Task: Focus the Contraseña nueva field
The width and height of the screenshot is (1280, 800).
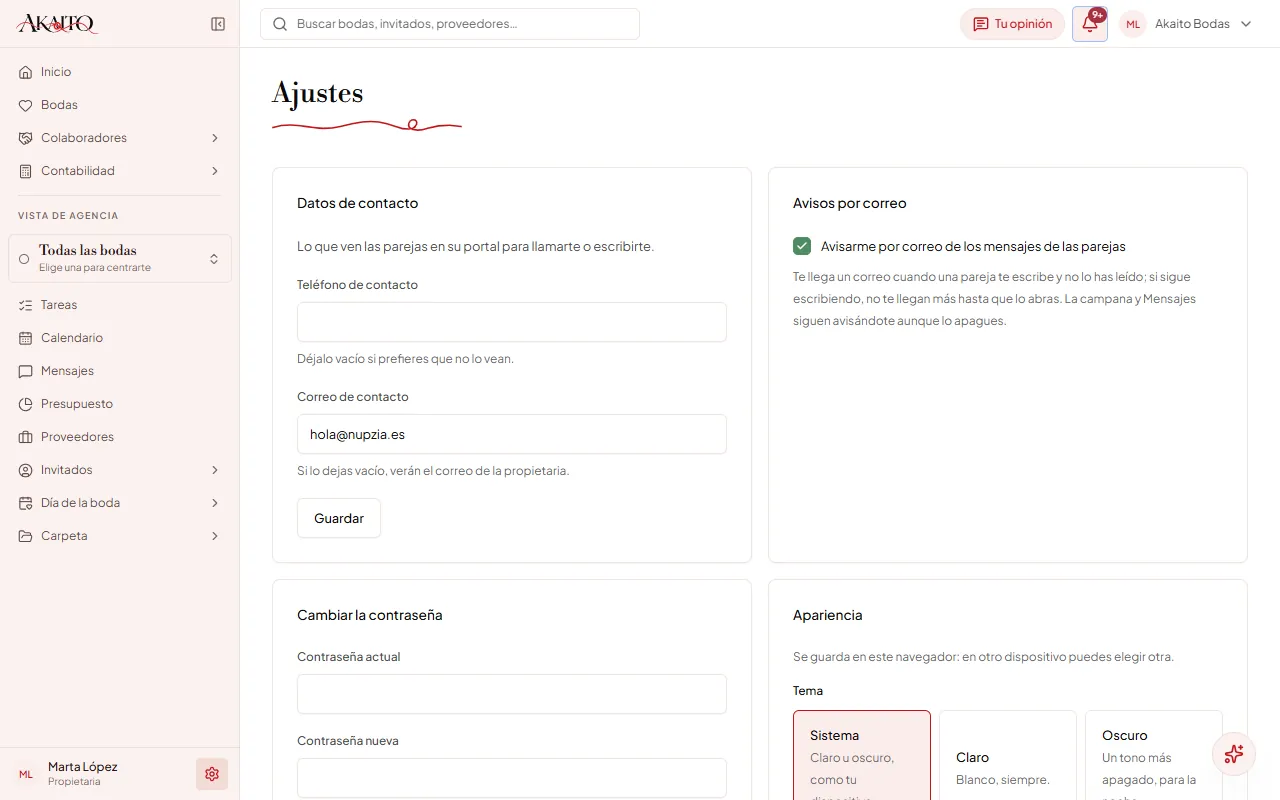Action: click(512, 778)
